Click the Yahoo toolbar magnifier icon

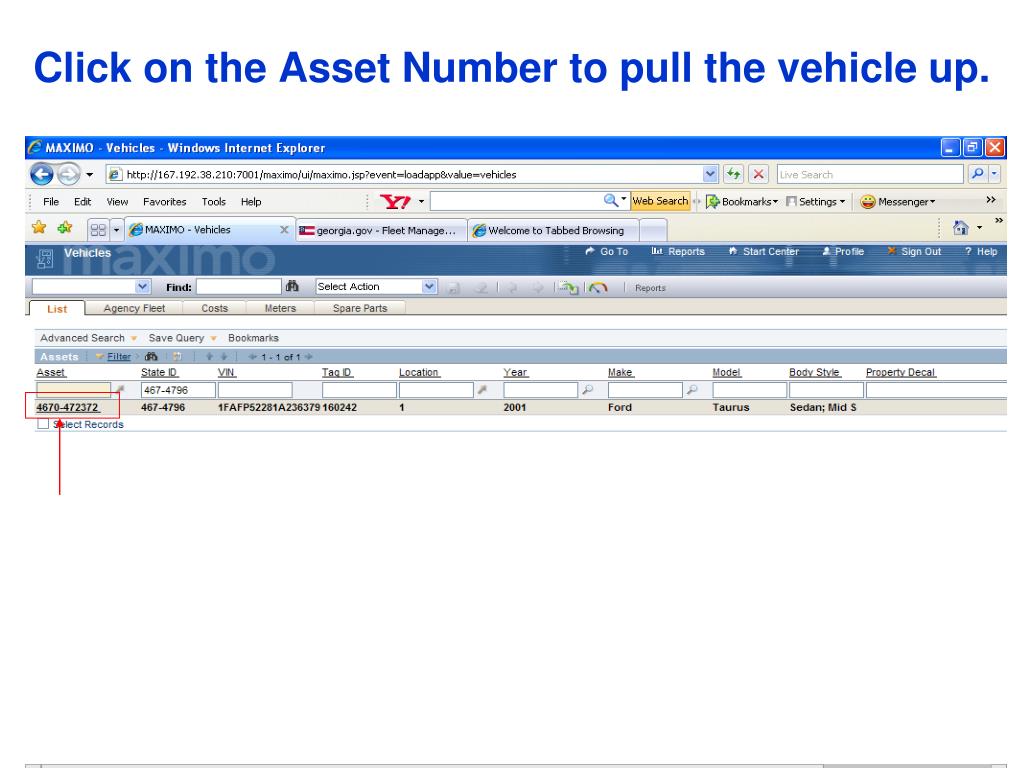(x=610, y=200)
